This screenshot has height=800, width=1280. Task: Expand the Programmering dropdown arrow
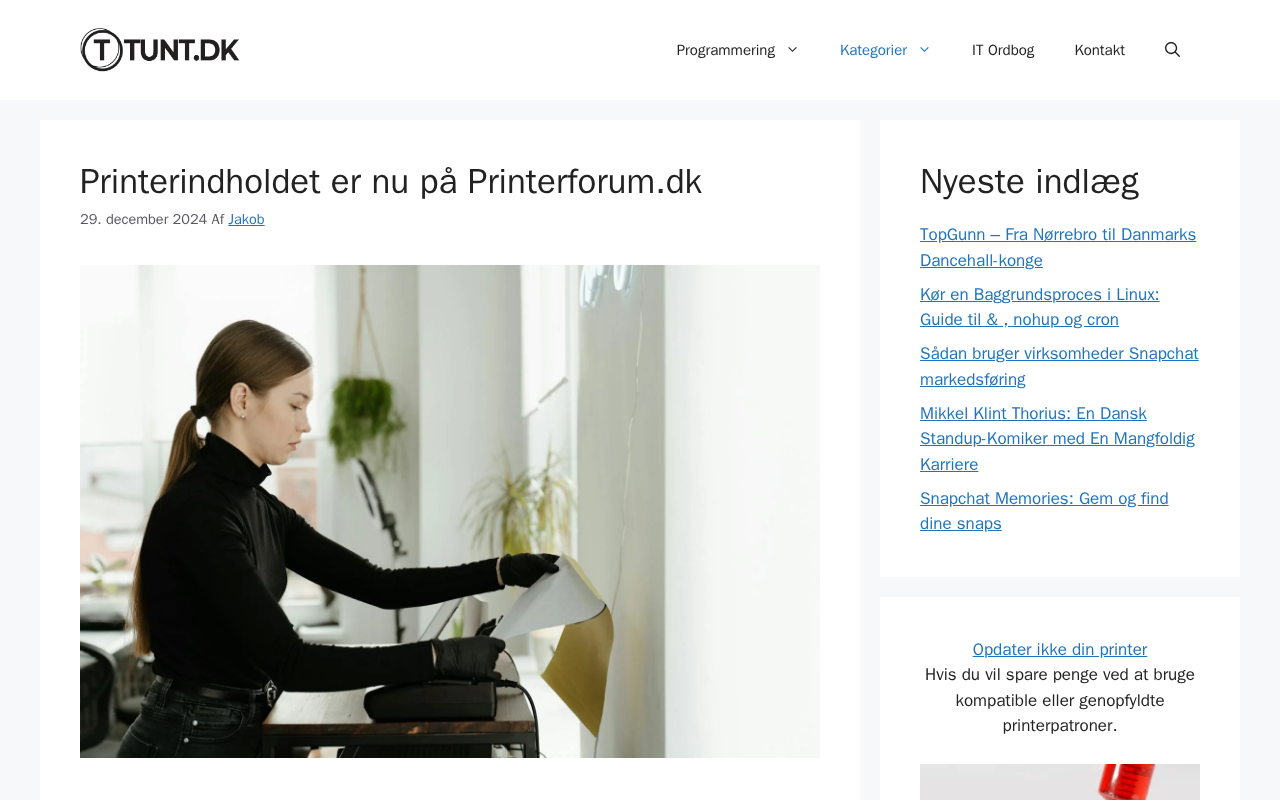(x=793, y=50)
